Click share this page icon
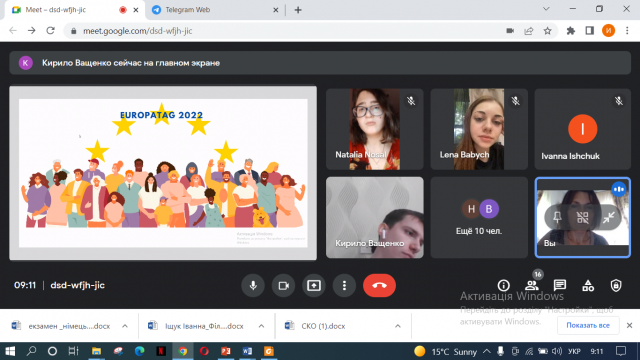Screen dimensions: 640x360 click(529, 31)
